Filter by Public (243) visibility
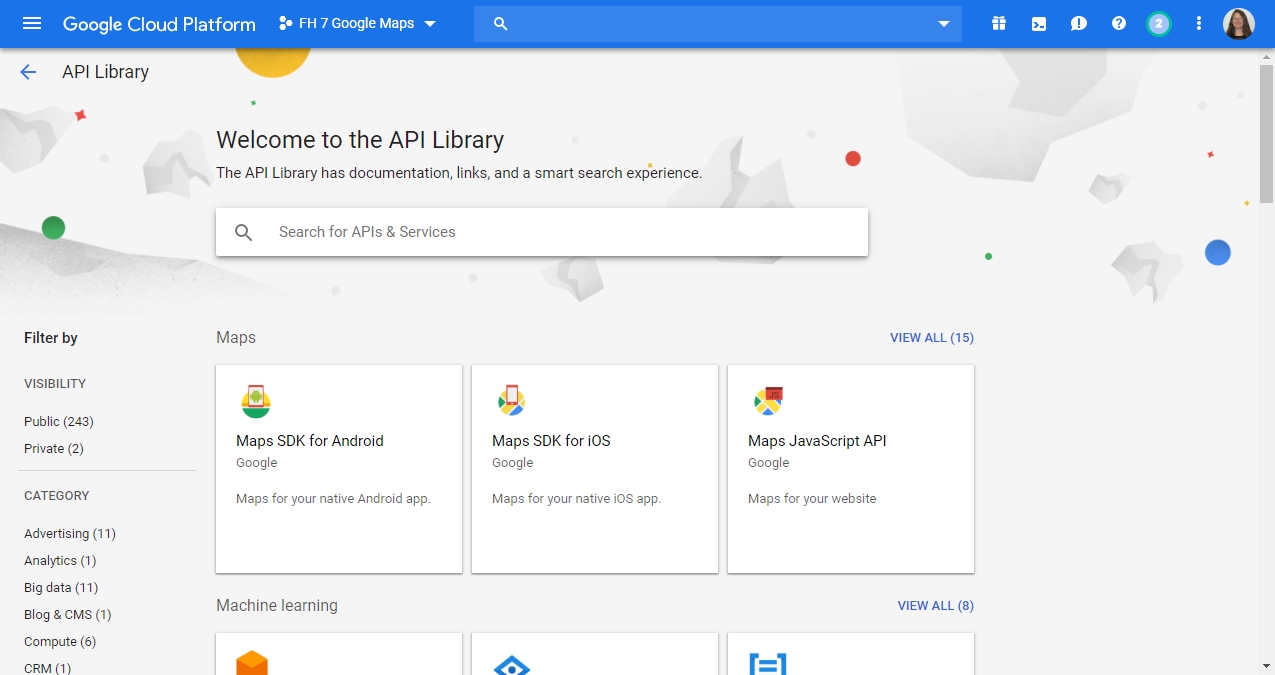Image resolution: width=1275 pixels, height=675 pixels. [59, 422]
